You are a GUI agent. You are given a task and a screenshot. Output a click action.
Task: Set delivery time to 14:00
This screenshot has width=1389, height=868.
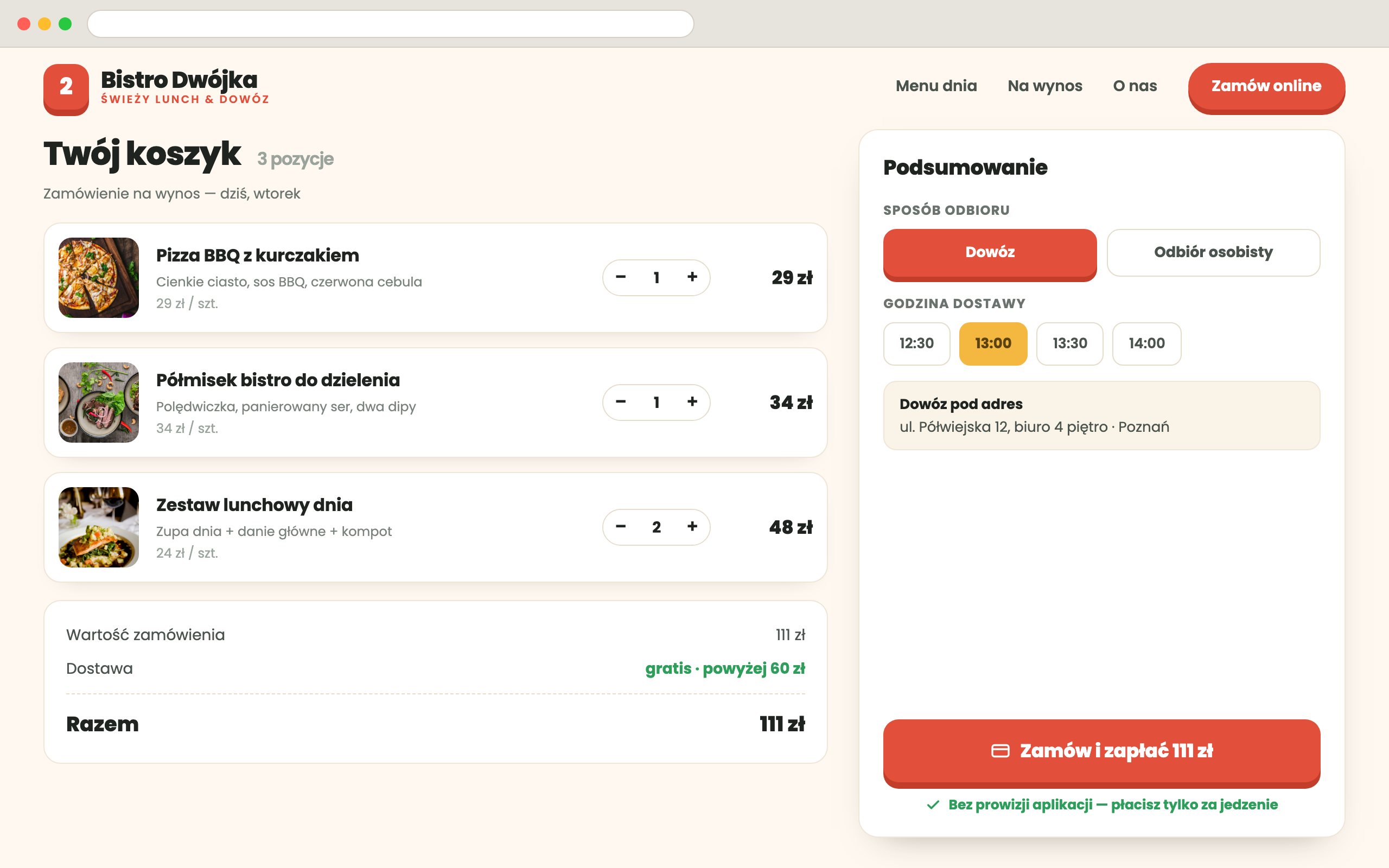(1147, 343)
